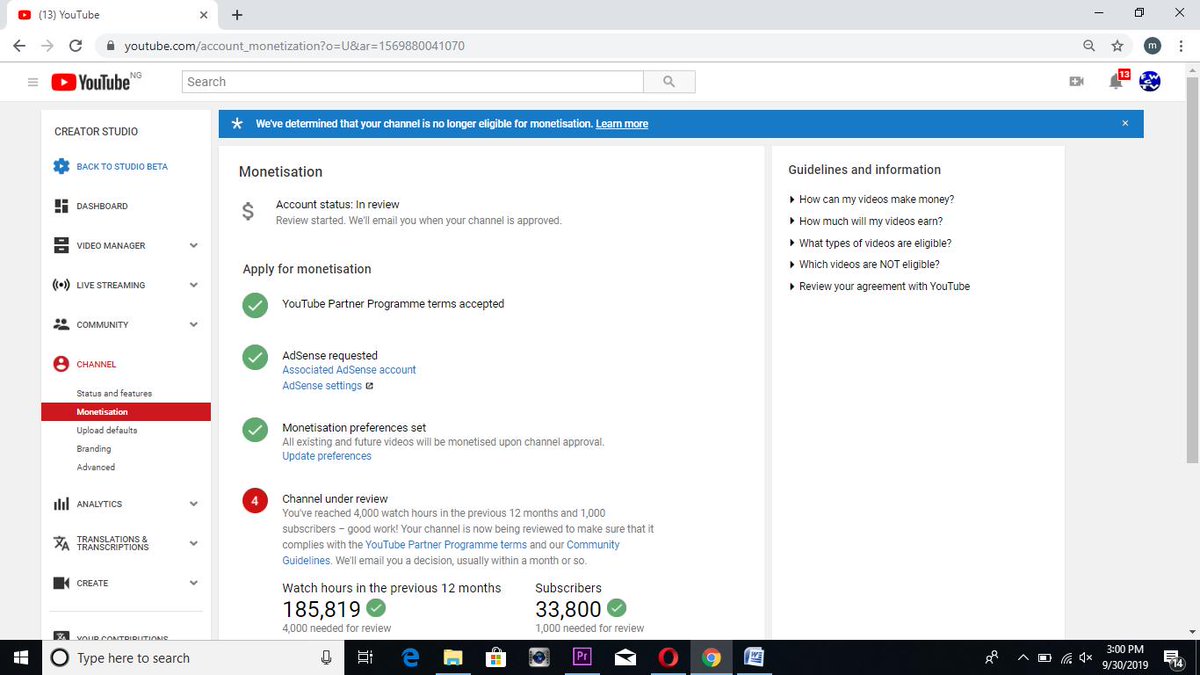Select the Monetisation menu item
The image size is (1200, 675).
[x=126, y=411]
